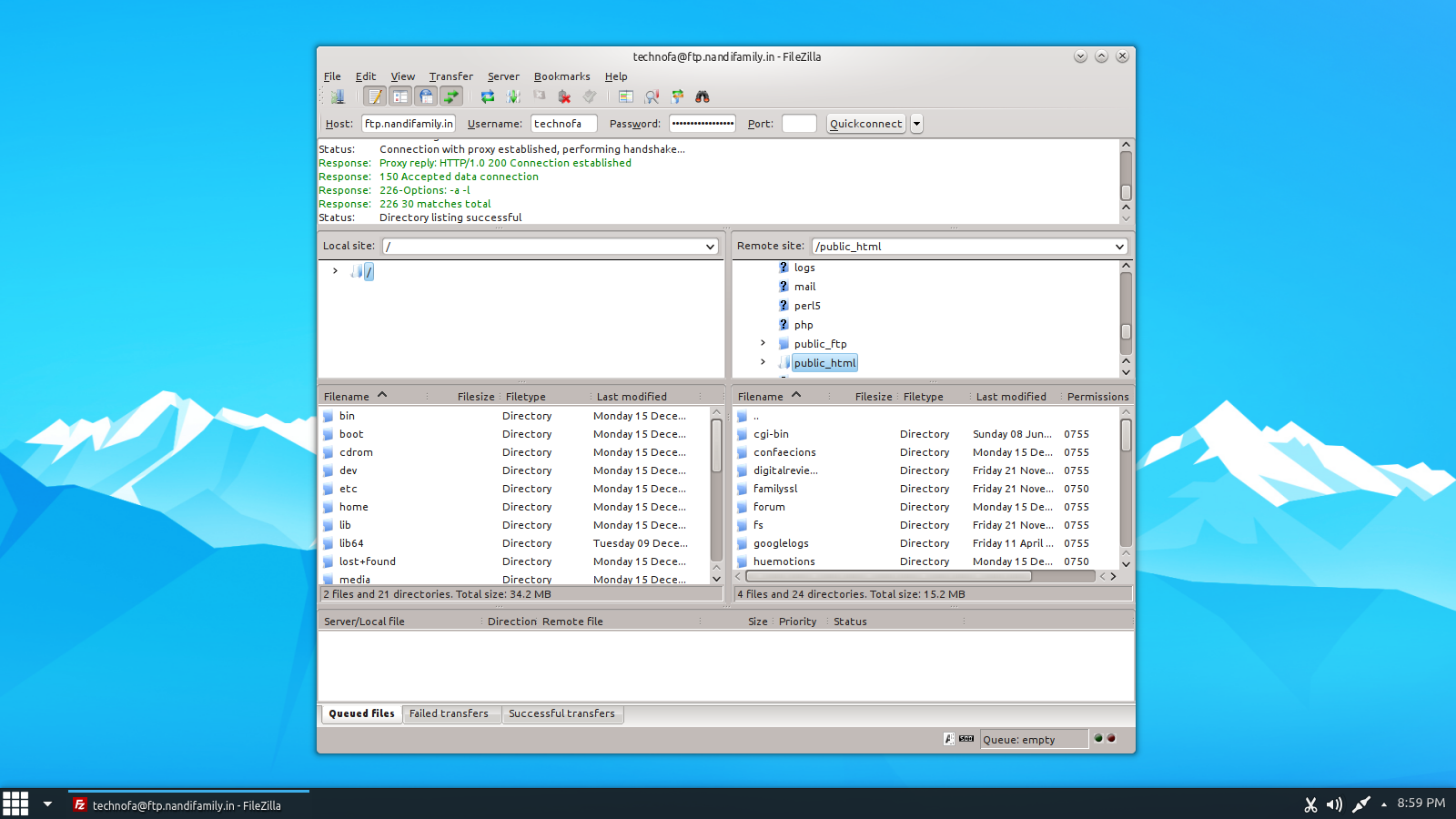Switch to Failed transfers tab

(x=449, y=713)
